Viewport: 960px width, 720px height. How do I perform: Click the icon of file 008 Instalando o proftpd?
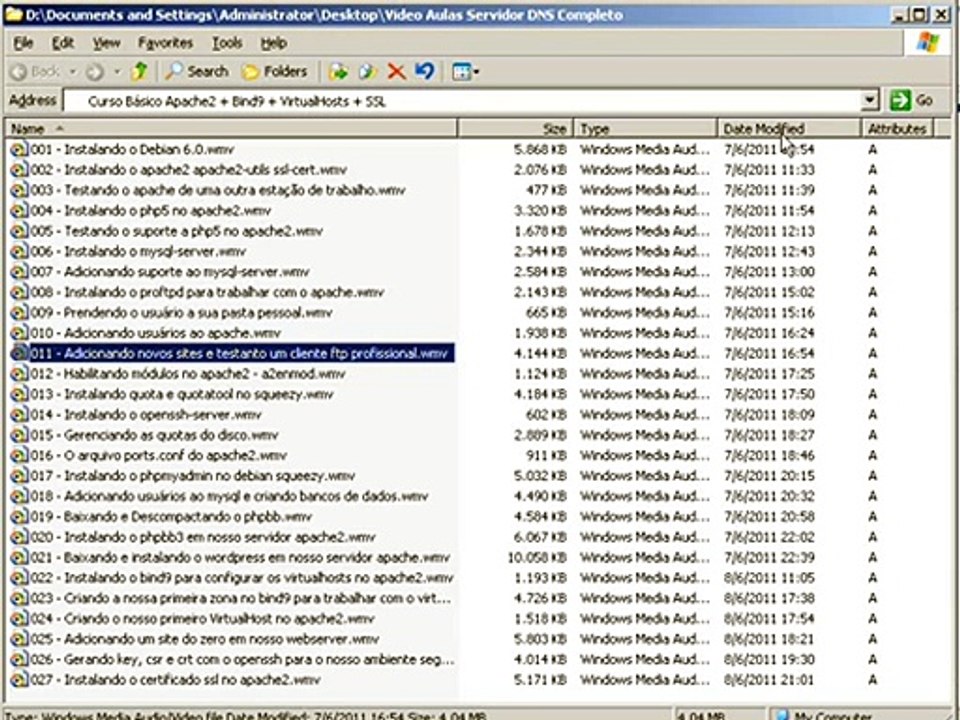pyautogui.click(x=19, y=292)
